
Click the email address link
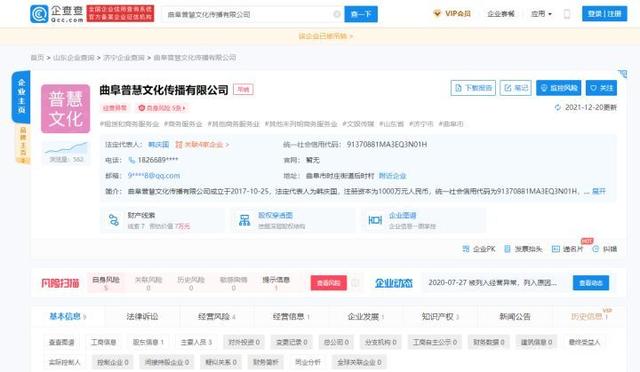point(153,176)
